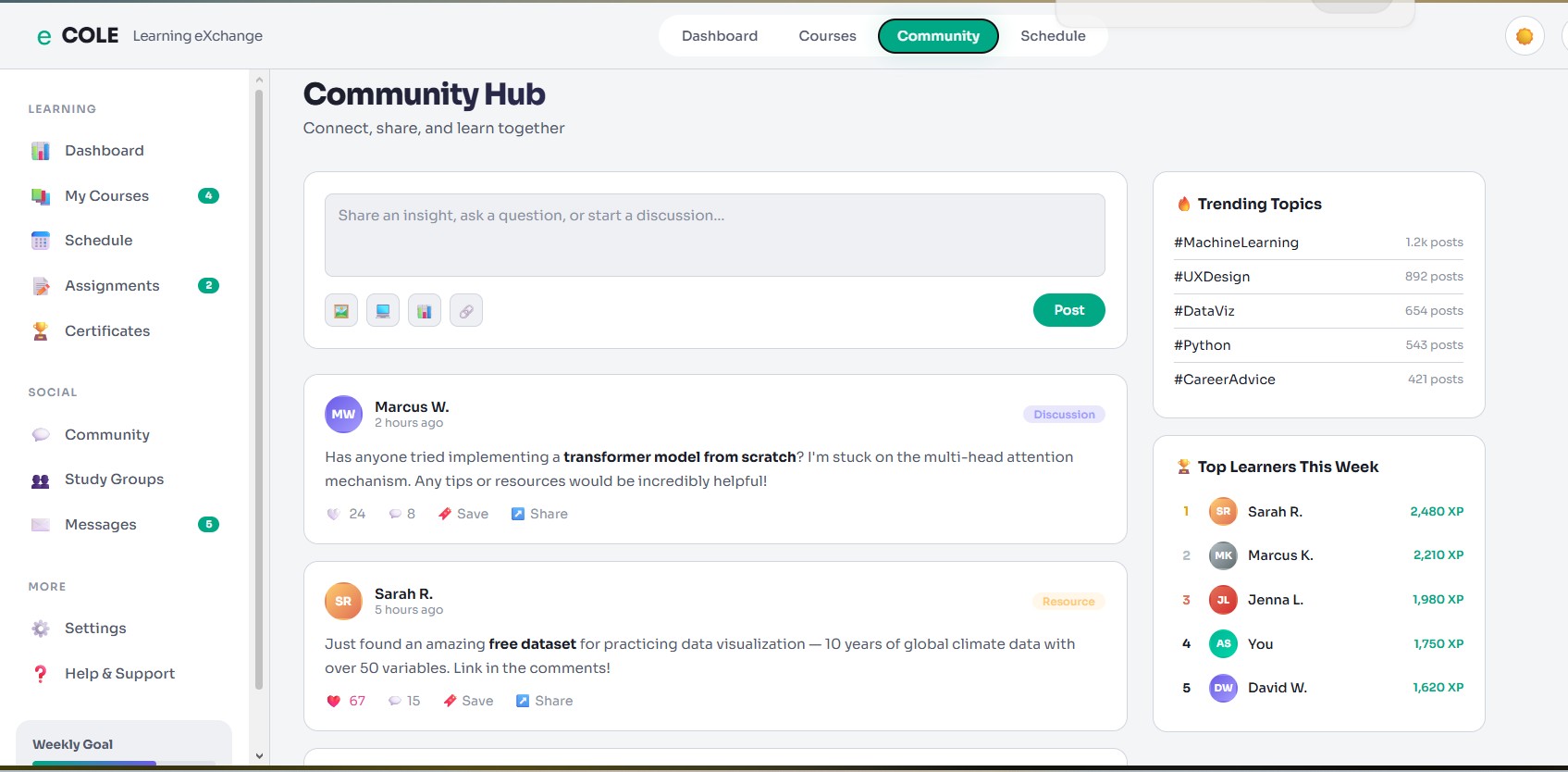1568x772 pixels.
Task: Click the Messages badge showing 5
Action: (208, 524)
